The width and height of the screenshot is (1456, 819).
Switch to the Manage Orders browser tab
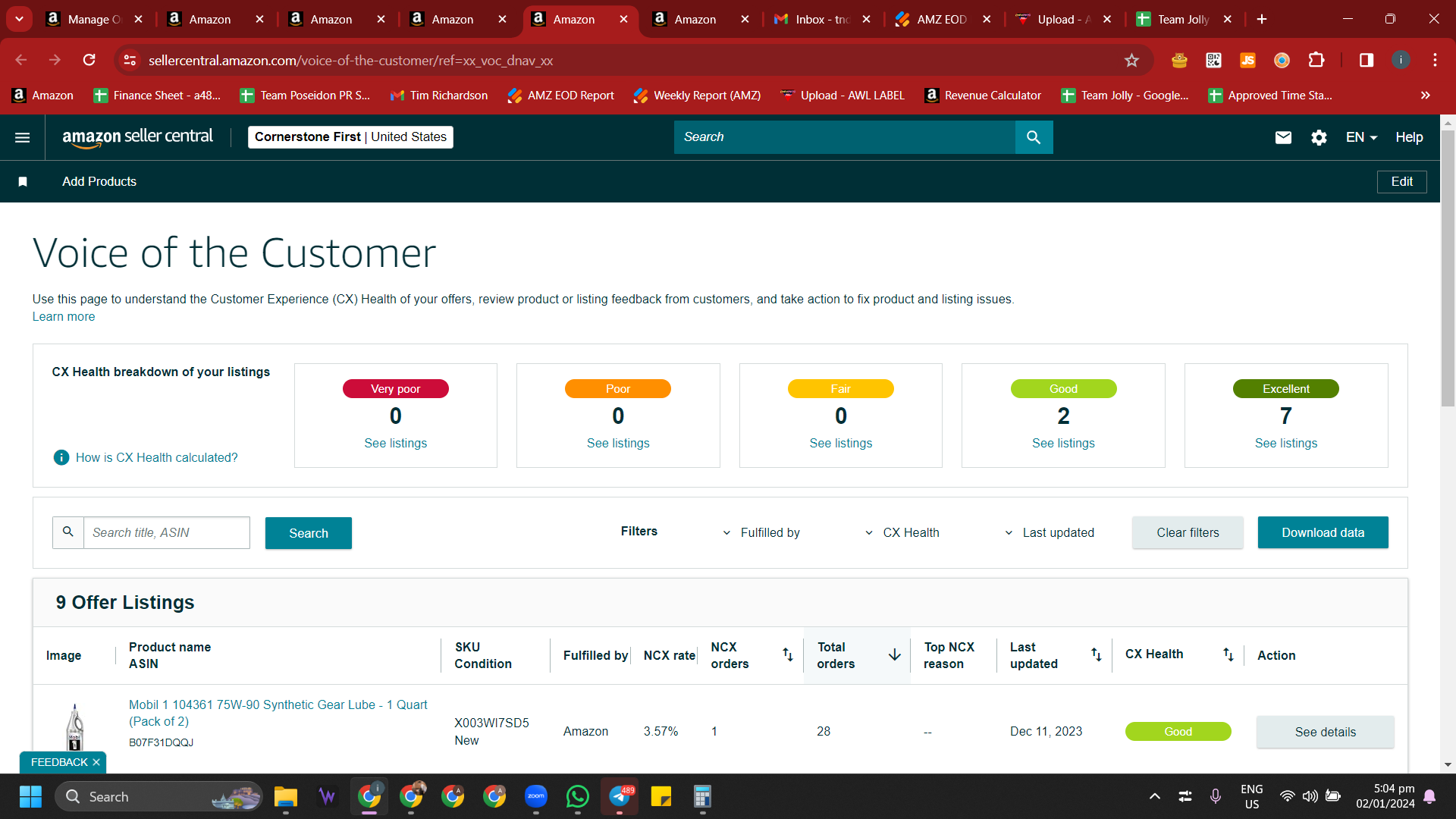tap(95, 19)
